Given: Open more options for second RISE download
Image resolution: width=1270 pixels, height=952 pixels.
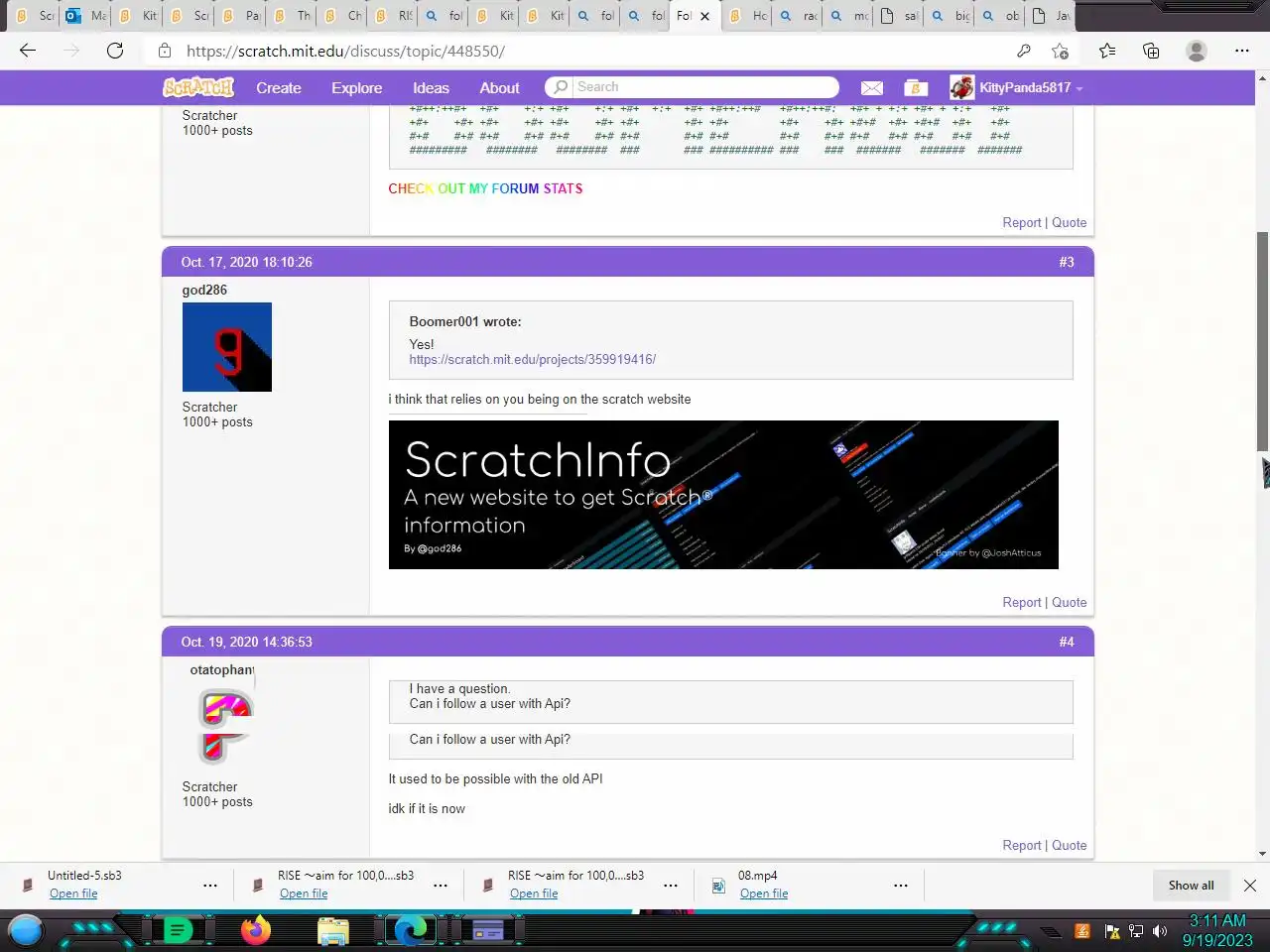Looking at the screenshot, I should (x=671, y=885).
